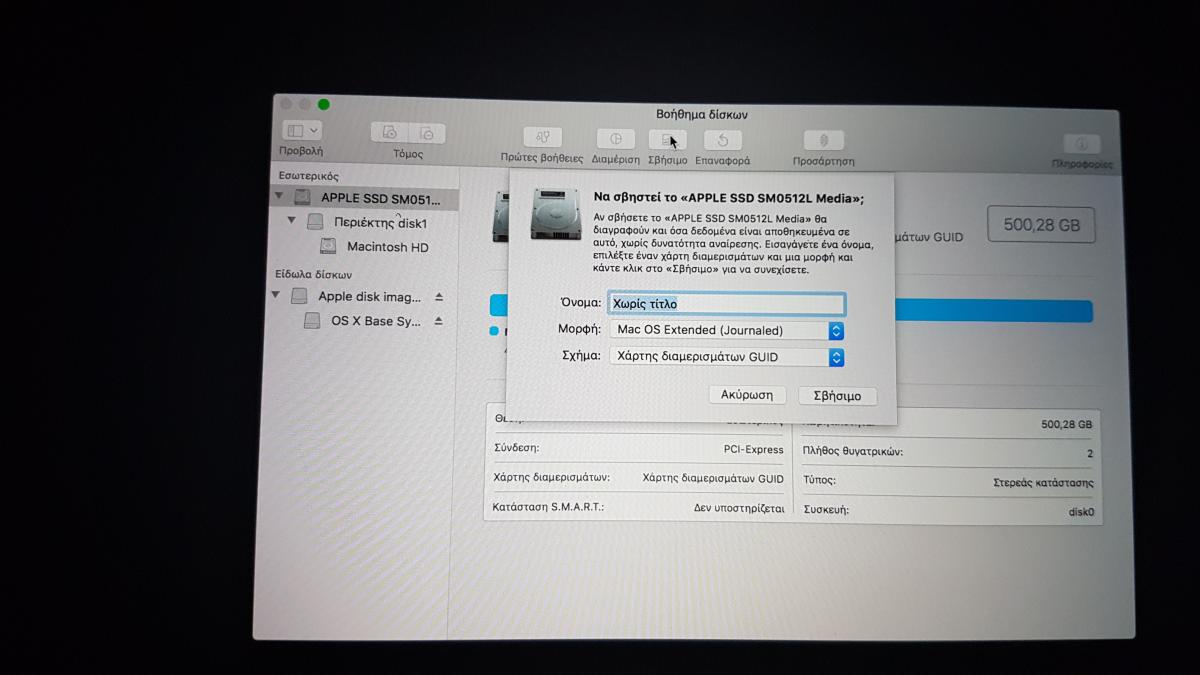Screen dimensions: 1200x675
Task: Click the PCI-Express connection value
Action: tap(754, 450)
